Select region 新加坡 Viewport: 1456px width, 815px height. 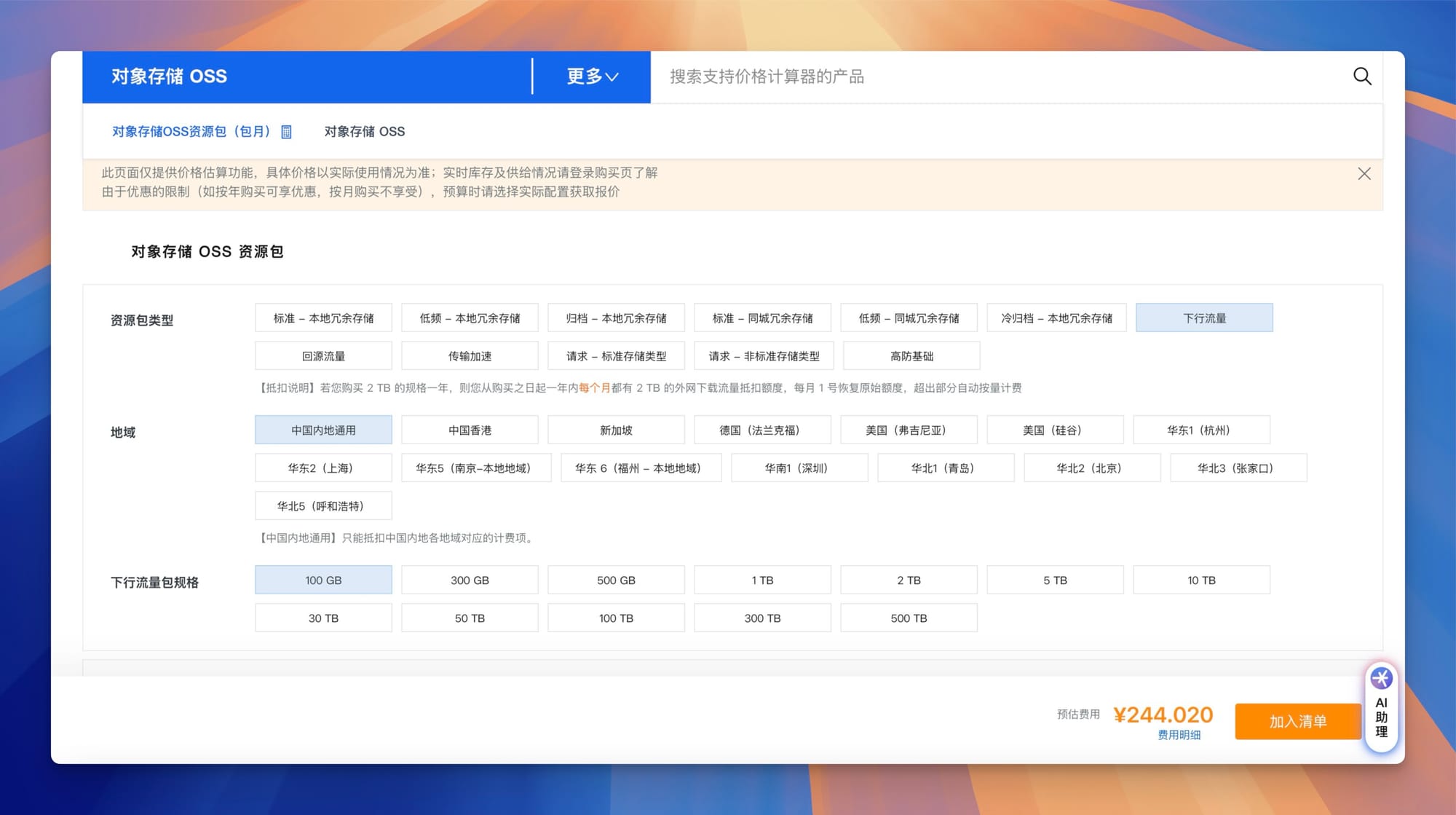click(x=616, y=430)
